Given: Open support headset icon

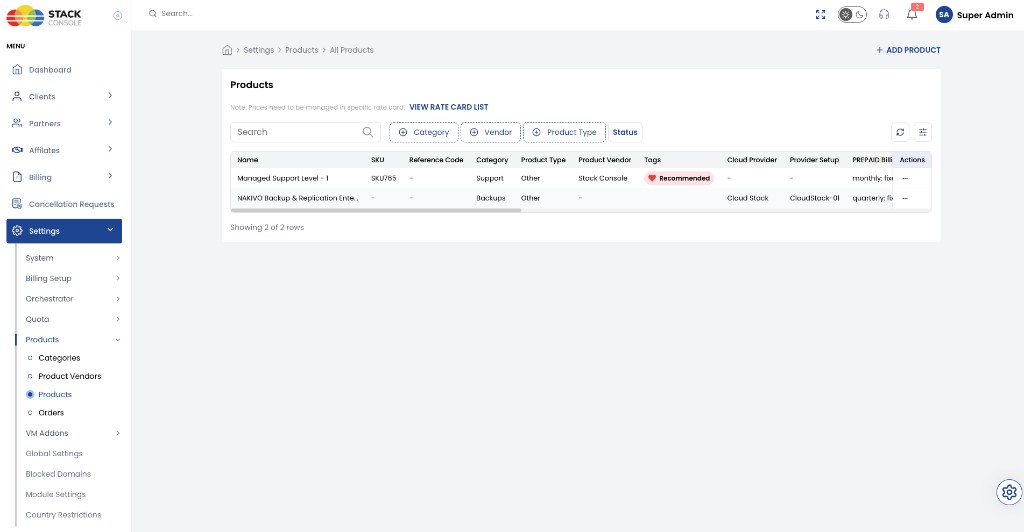Looking at the screenshot, I should tap(884, 14).
